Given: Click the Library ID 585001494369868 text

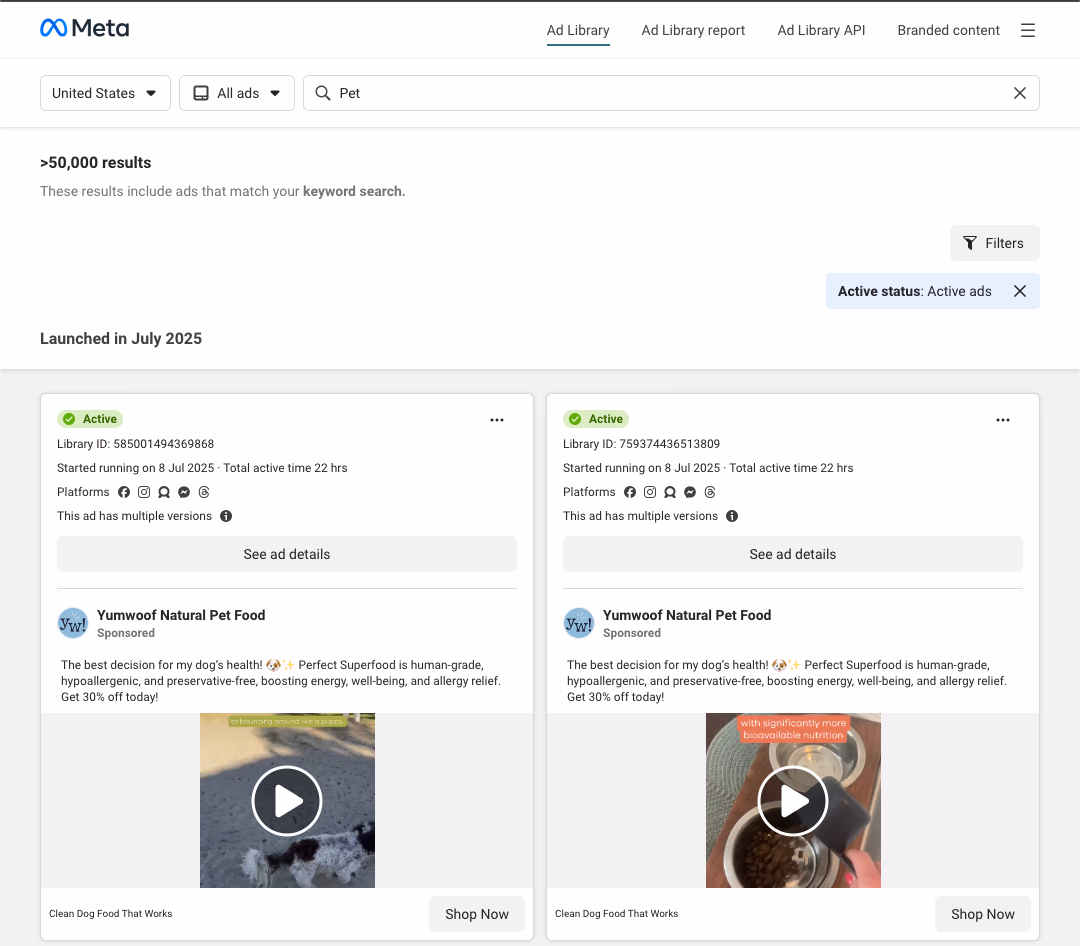Looking at the screenshot, I should coord(136,444).
